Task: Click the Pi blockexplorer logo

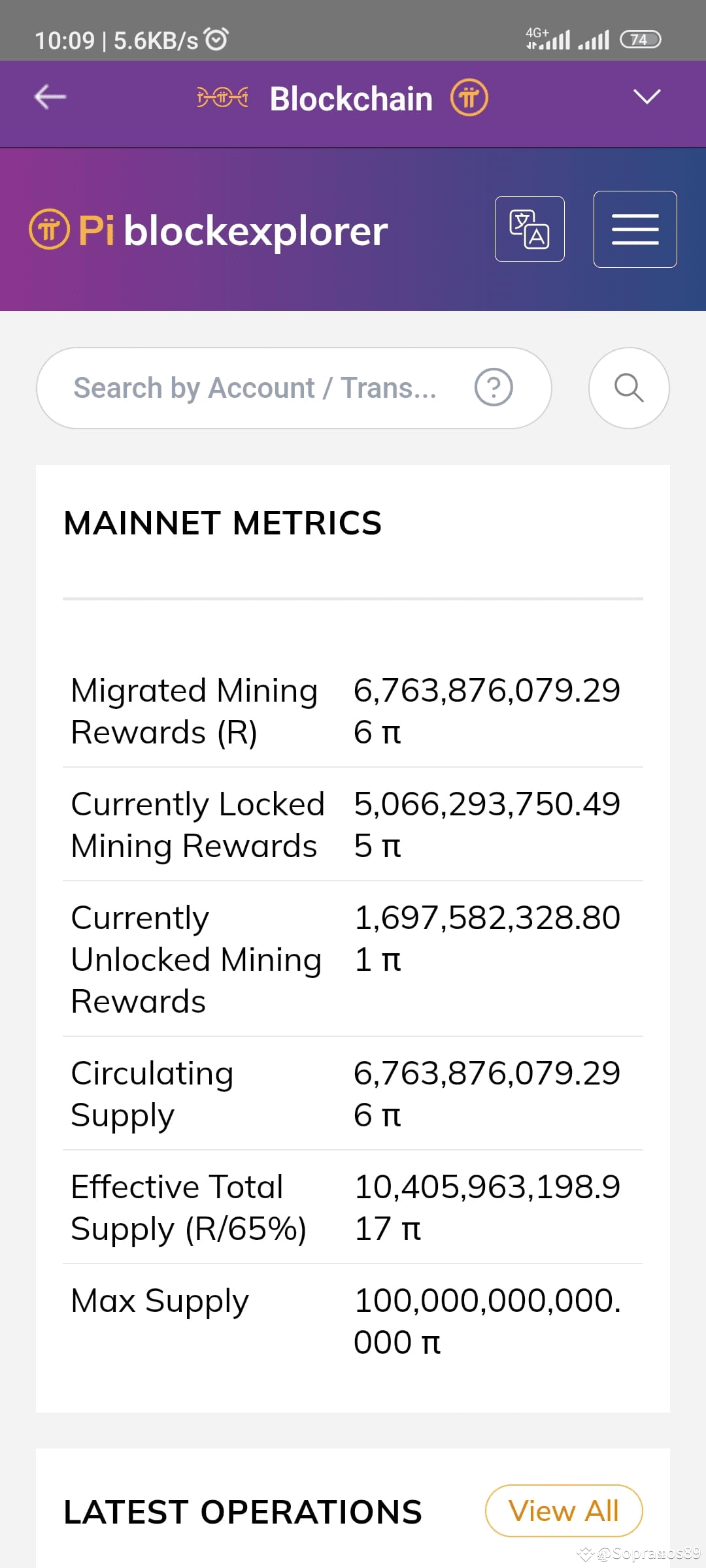Action: pyautogui.click(x=209, y=230)
